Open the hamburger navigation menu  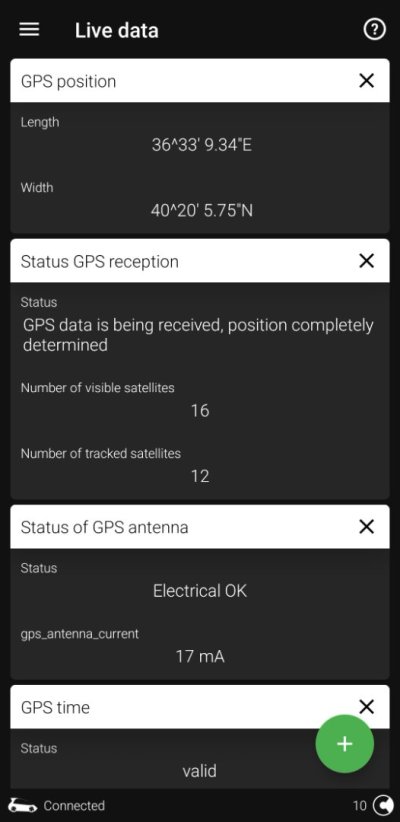pyautogui.click(x=29, y=30)
